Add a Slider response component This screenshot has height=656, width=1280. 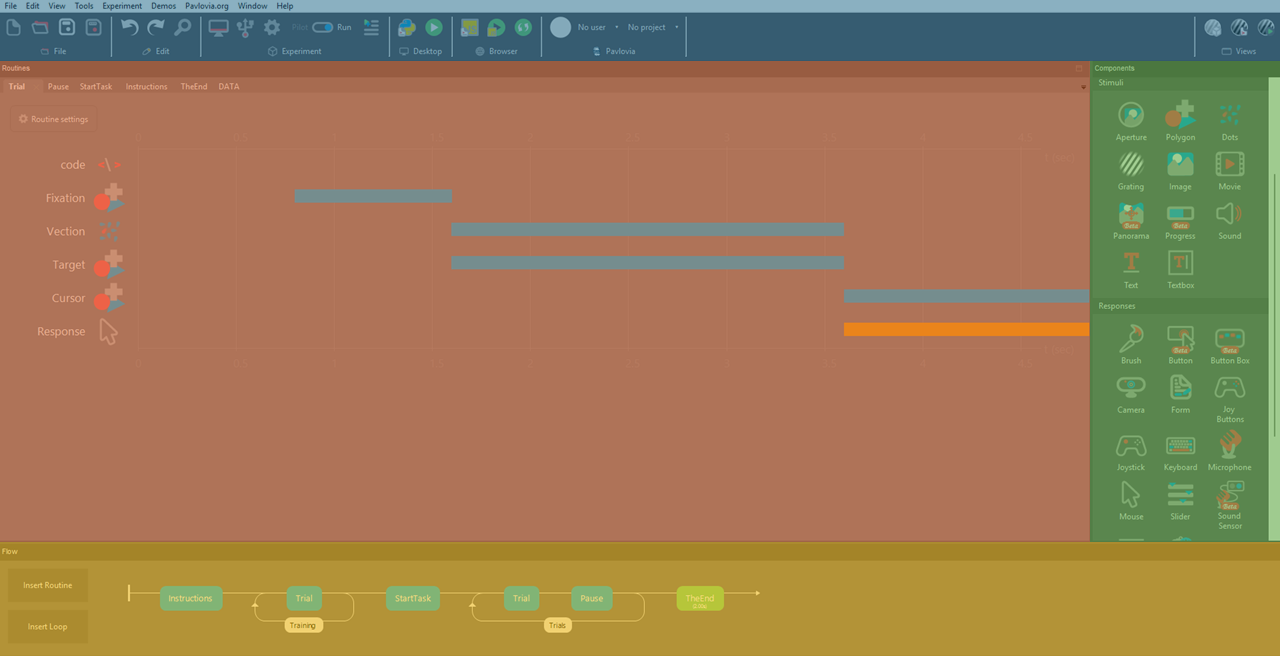pos(1180,500)
